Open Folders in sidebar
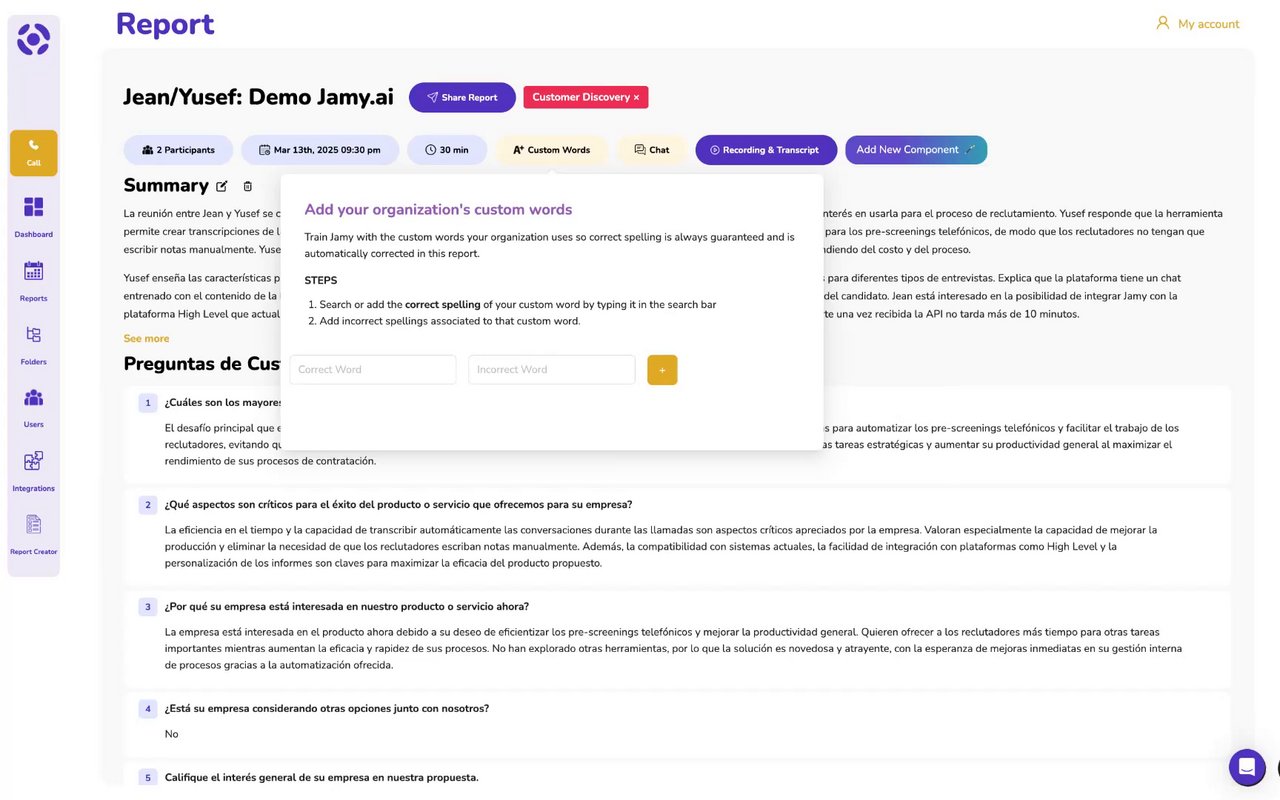The width and height of the screenshot is (1280, 800). (x=34, y=345)
